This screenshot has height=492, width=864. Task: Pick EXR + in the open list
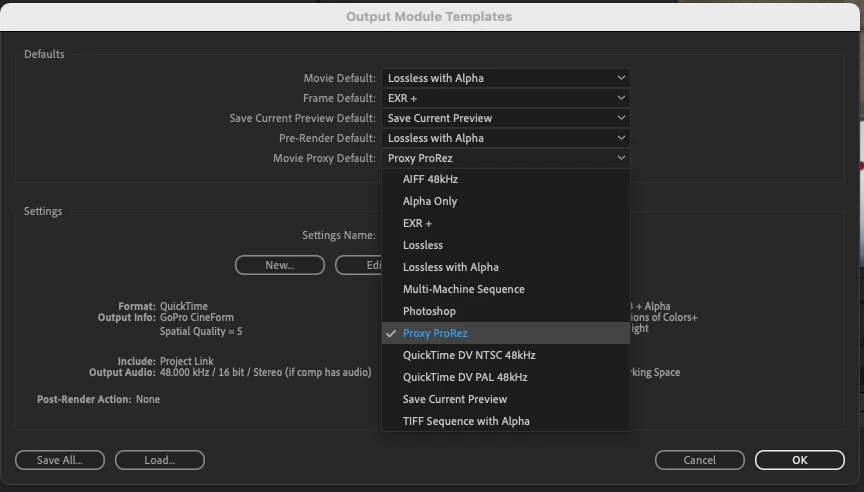coord(506,223)
